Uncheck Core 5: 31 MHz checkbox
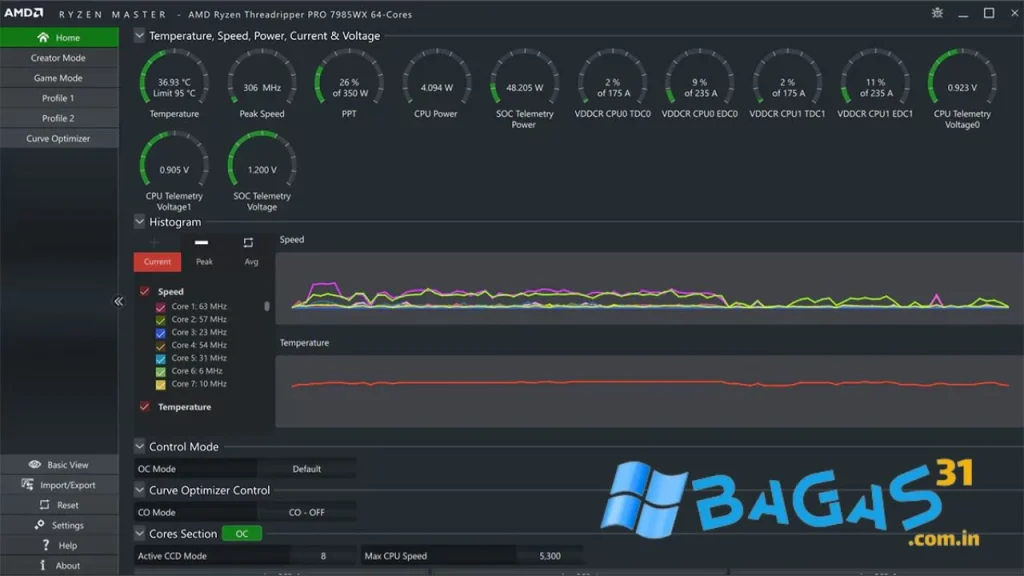 [161, 359]
